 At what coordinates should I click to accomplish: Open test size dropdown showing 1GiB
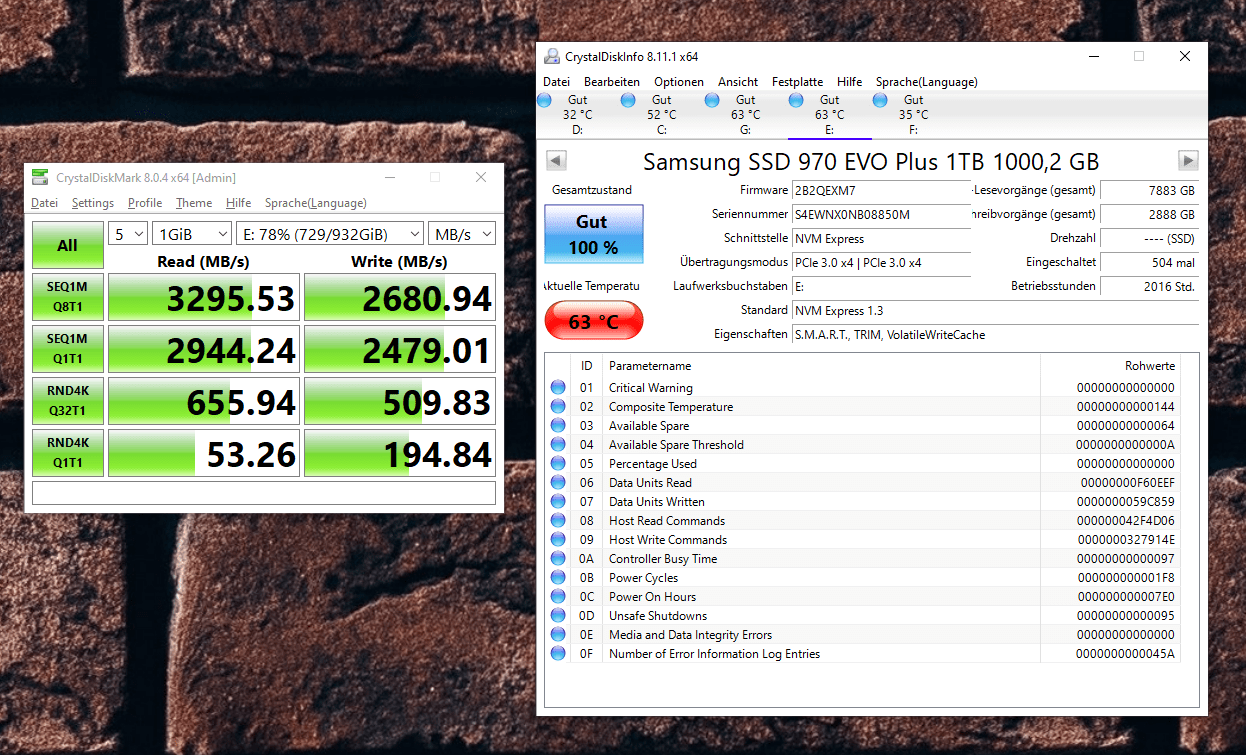click(192, 233)
